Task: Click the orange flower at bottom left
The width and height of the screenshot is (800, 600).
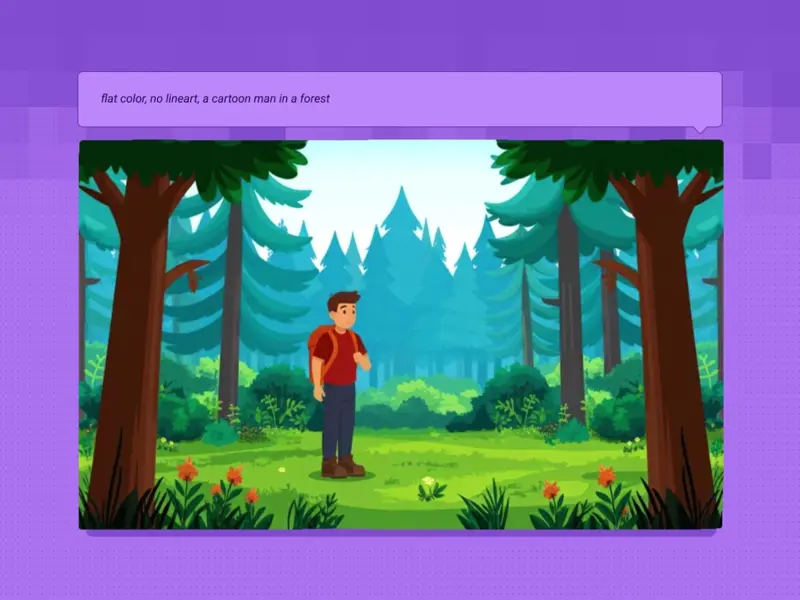Action: 187,469
